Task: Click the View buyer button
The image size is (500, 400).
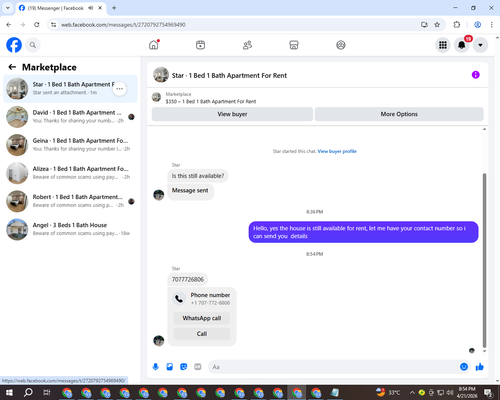Action: (x=232, y=114)
